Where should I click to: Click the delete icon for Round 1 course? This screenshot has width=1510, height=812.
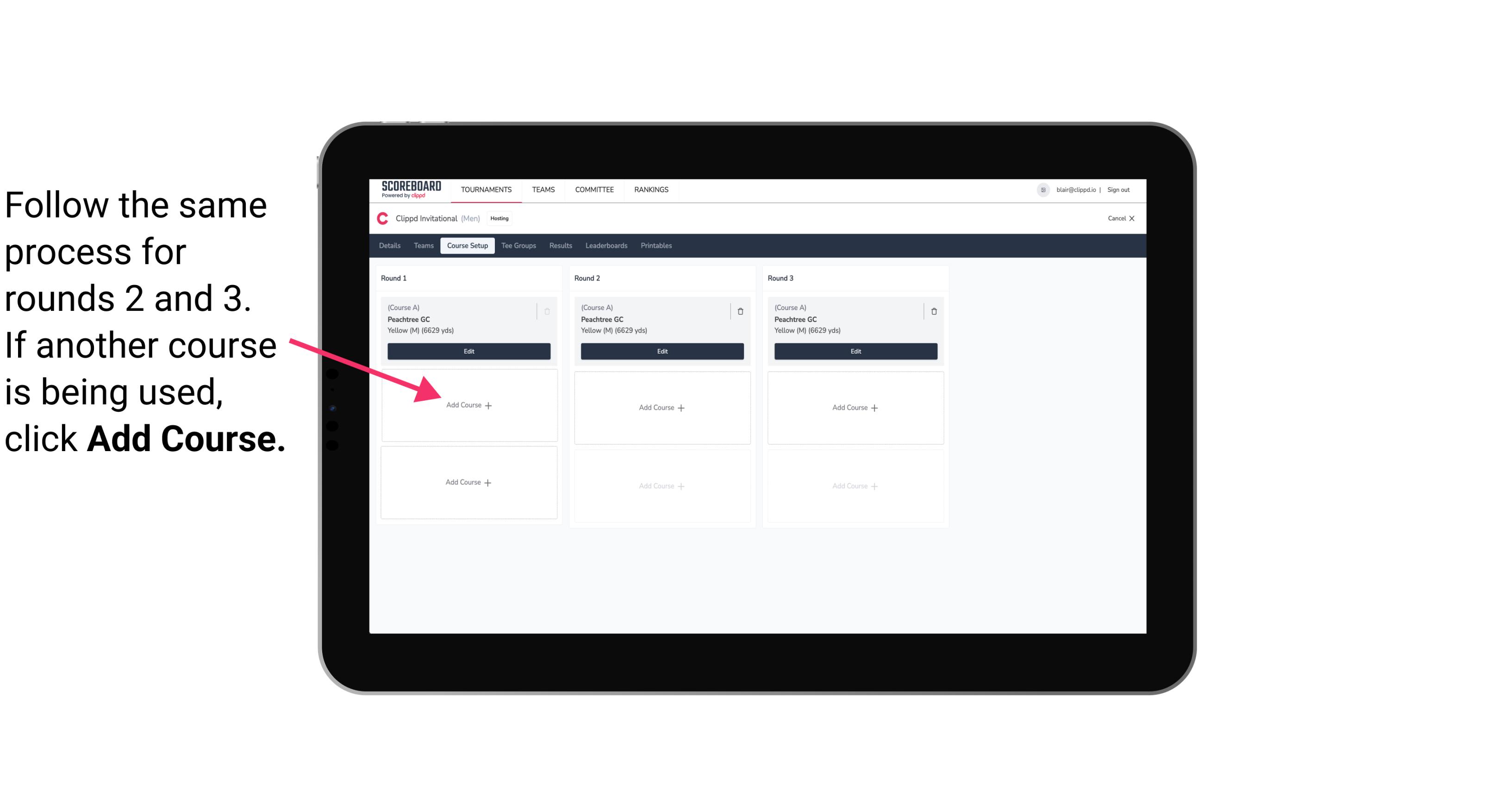coord(548,310)
